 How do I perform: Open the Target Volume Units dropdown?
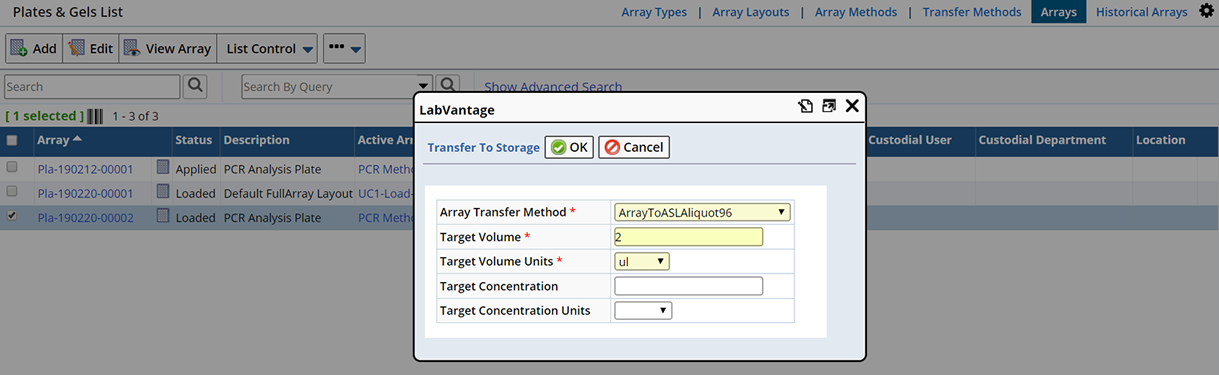(642, 261)
